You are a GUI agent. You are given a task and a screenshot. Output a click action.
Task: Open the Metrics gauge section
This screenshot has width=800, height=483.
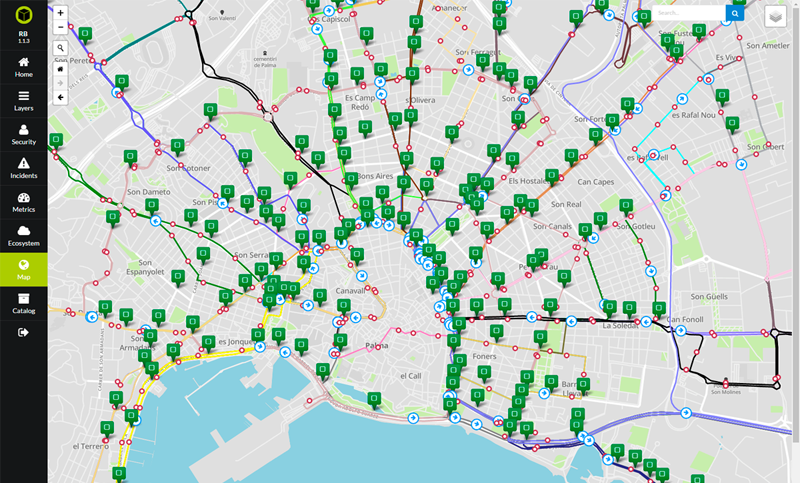(23, 202)
